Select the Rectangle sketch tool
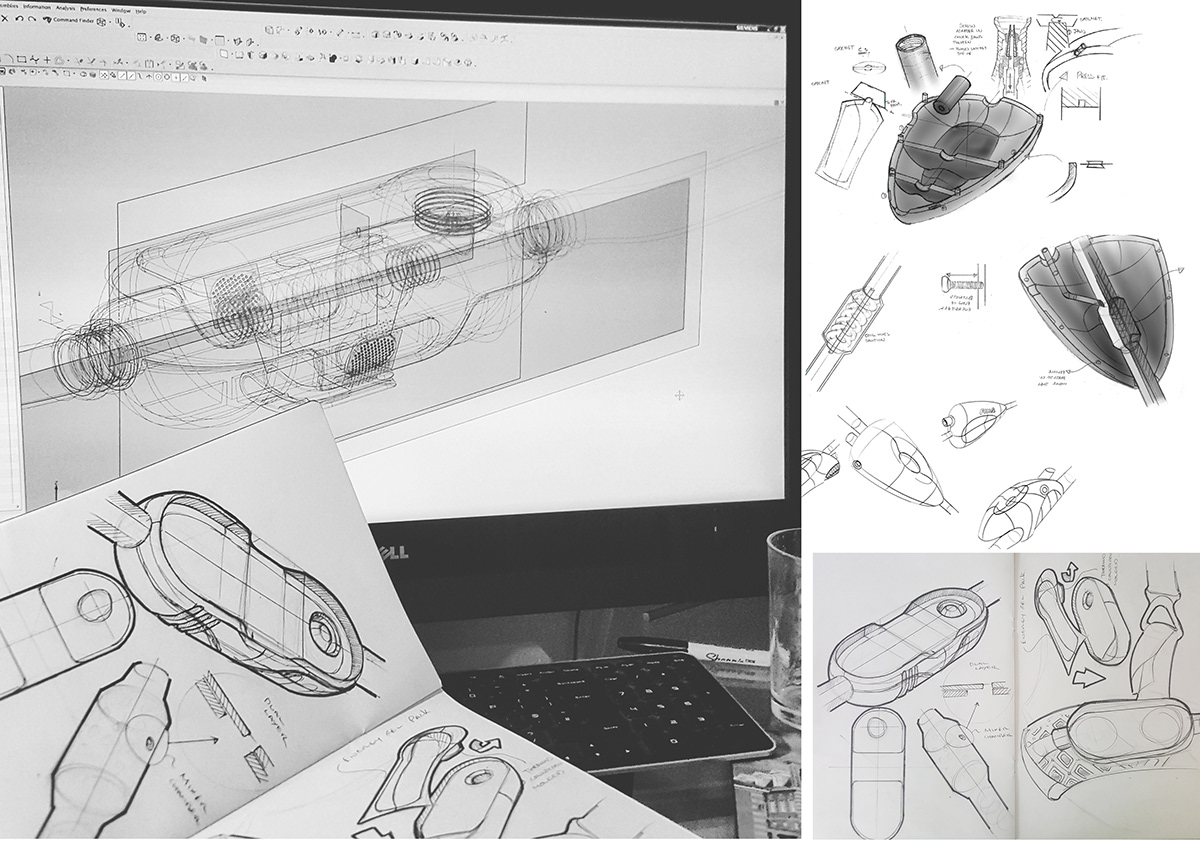Image resolution: width=1200 pixels, height=849 pixels. 21,60
